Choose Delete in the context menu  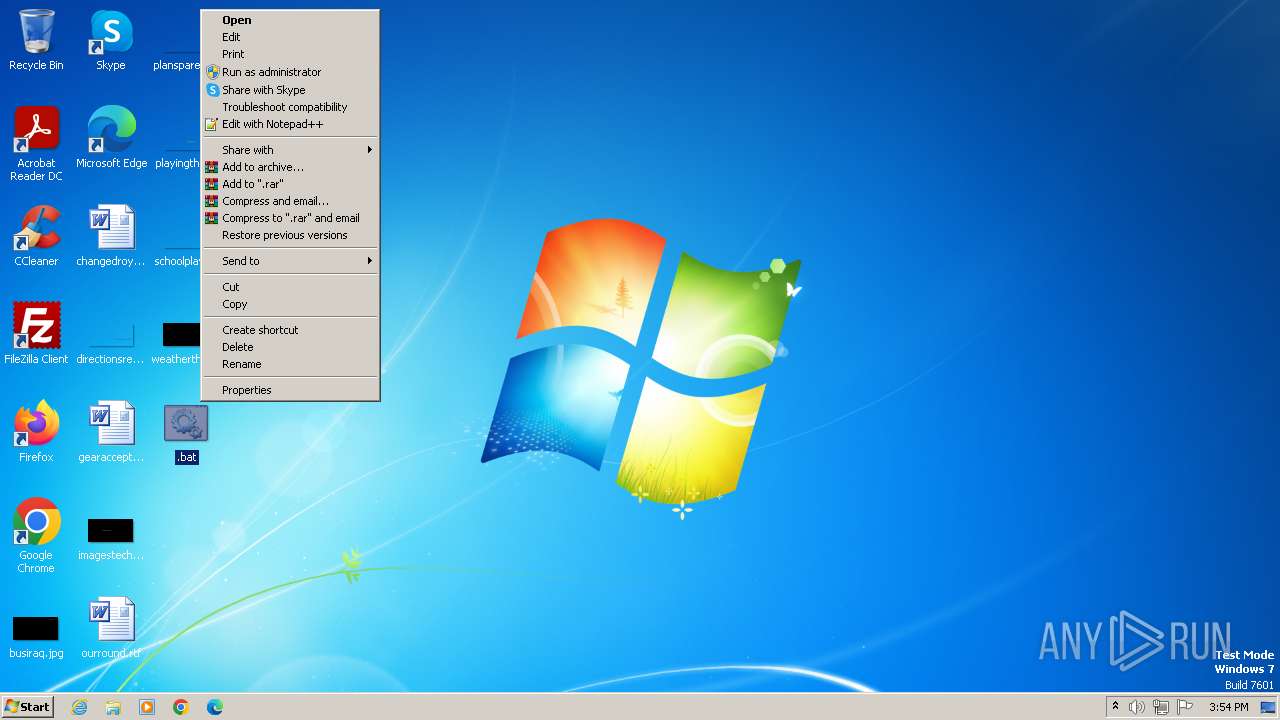(x=290, y=347)
